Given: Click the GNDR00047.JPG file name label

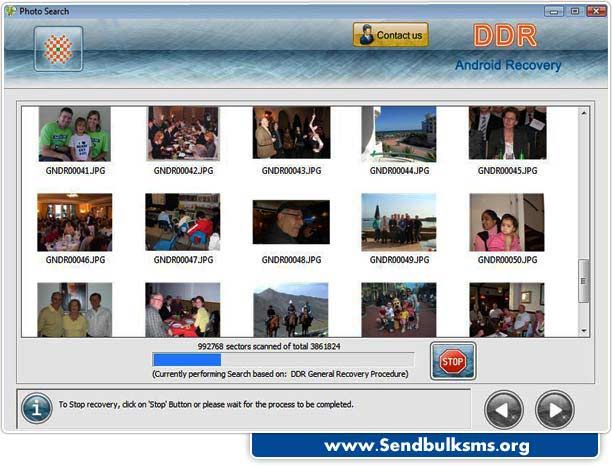Looking at the screenshot, I should (x=183, y=260).
